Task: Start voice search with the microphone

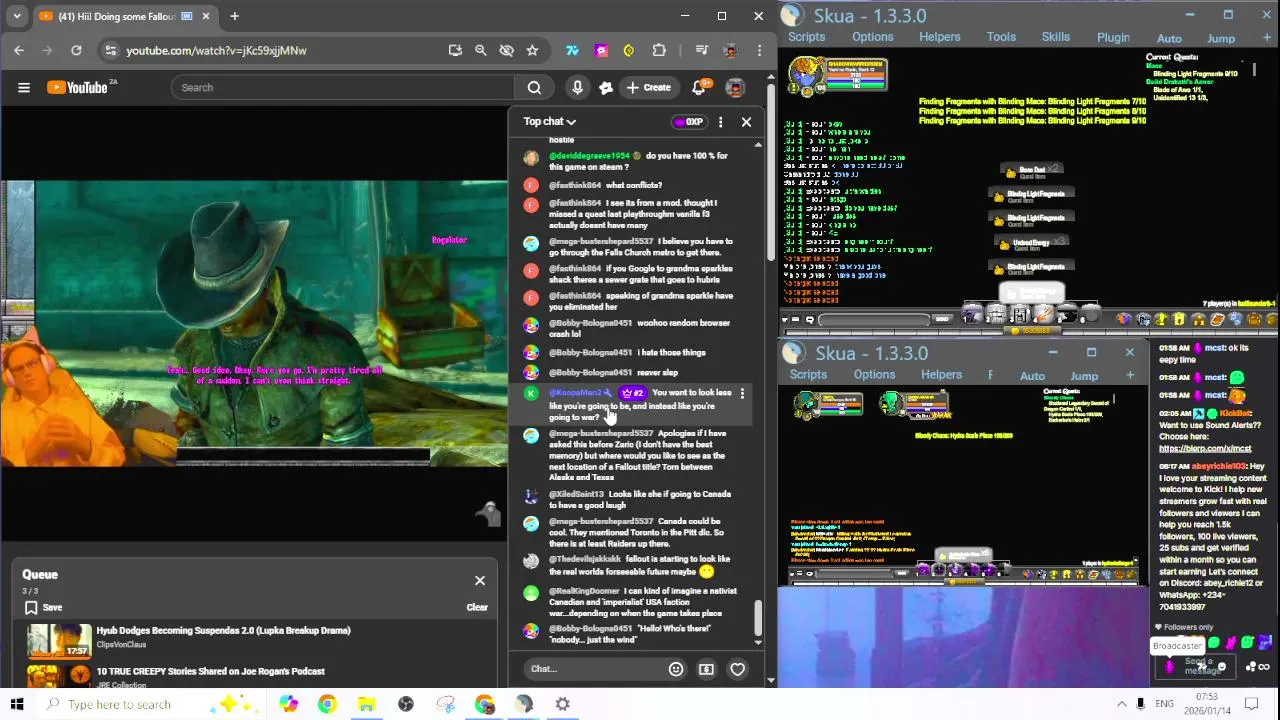Action: (577, 88)
